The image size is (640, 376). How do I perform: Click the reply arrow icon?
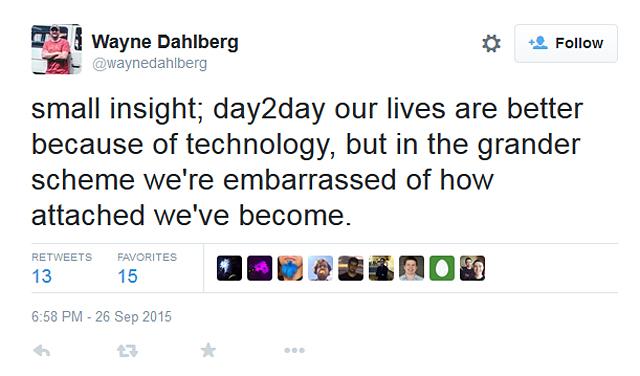(42, 350)
